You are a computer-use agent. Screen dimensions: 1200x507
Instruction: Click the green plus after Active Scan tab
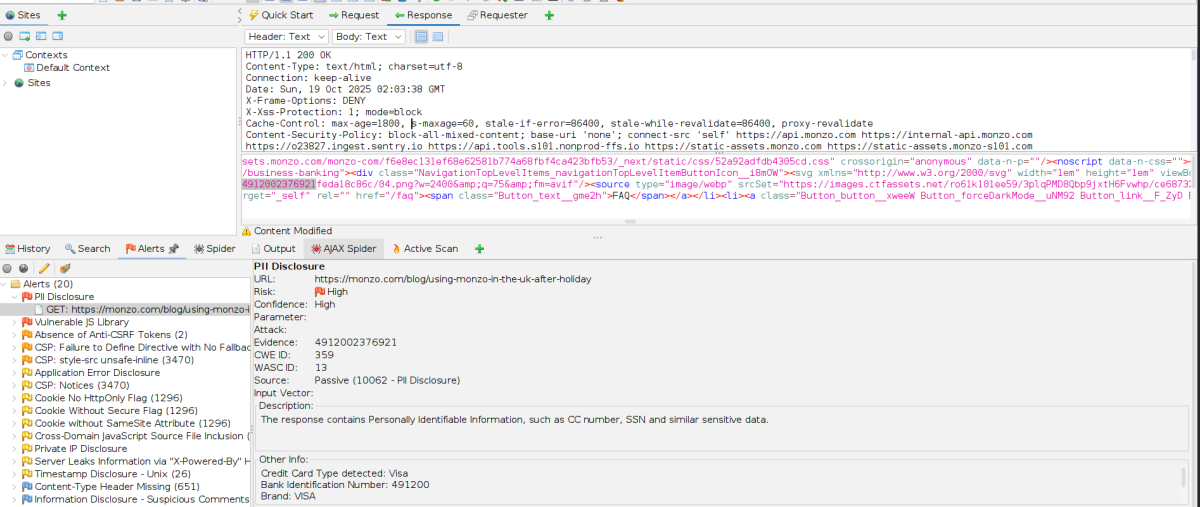point(480,248)
